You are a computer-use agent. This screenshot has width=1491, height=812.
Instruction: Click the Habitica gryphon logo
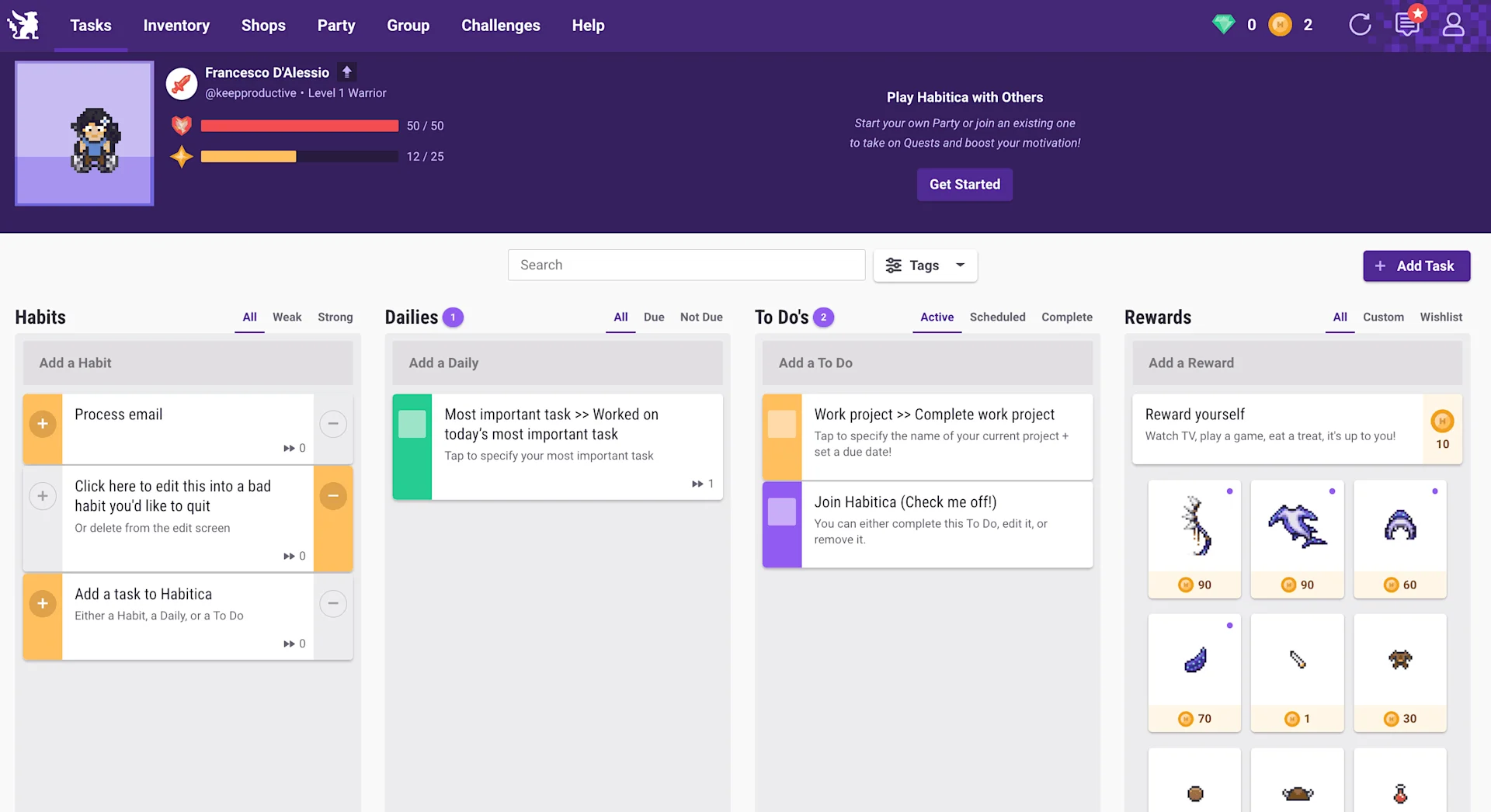click(x=23, y=24)
